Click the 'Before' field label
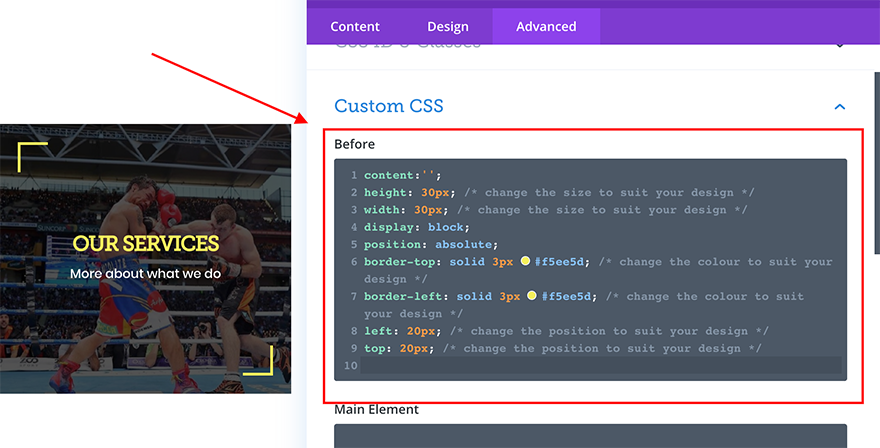The width and height of the screenshot is (880, 448). (x=354, y=144)
